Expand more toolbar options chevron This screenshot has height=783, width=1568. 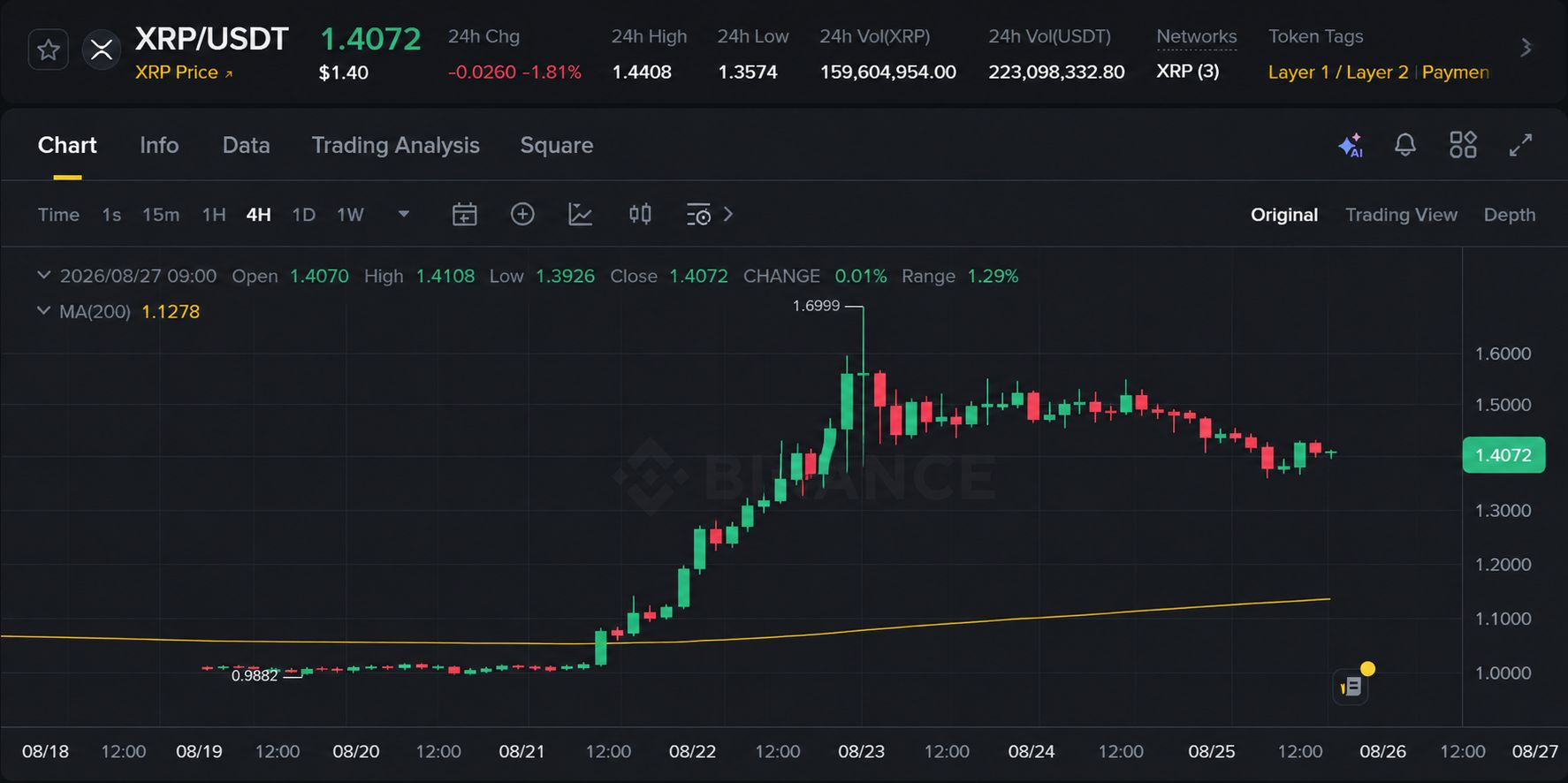click(x=727, y=214)
